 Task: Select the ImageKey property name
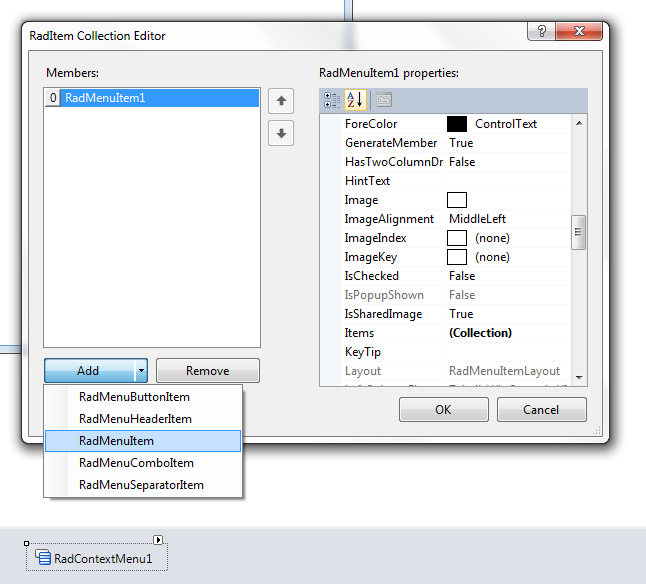[371, 257]
